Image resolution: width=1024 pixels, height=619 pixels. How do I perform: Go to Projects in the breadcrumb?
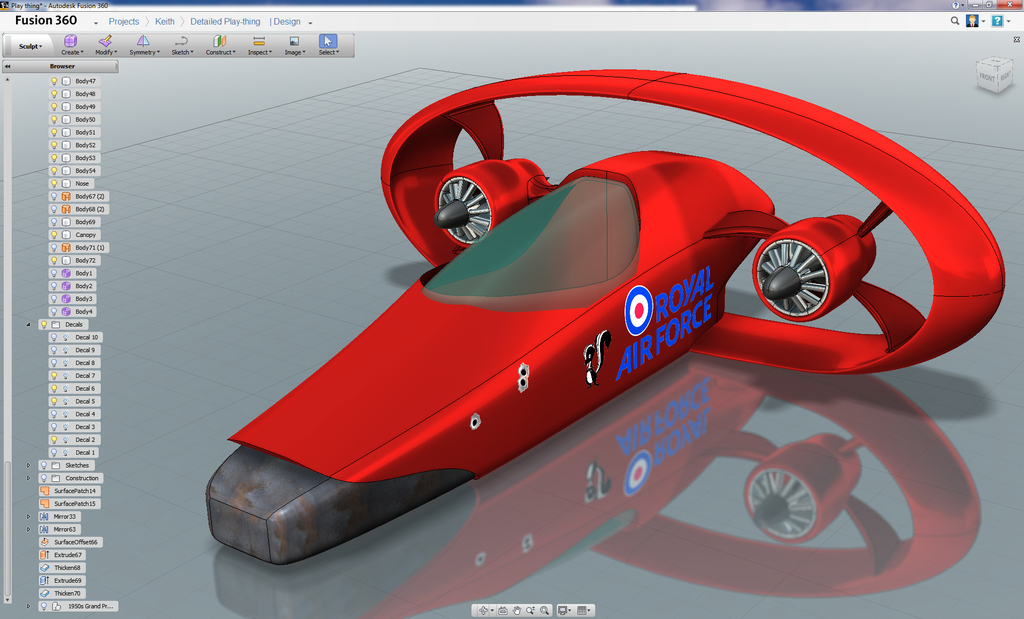(123, 22)
